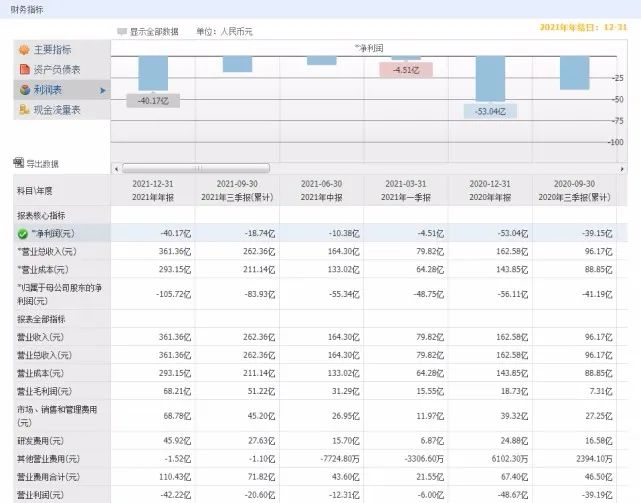Click the *营业总收入(元) row label

pos(47,252)
